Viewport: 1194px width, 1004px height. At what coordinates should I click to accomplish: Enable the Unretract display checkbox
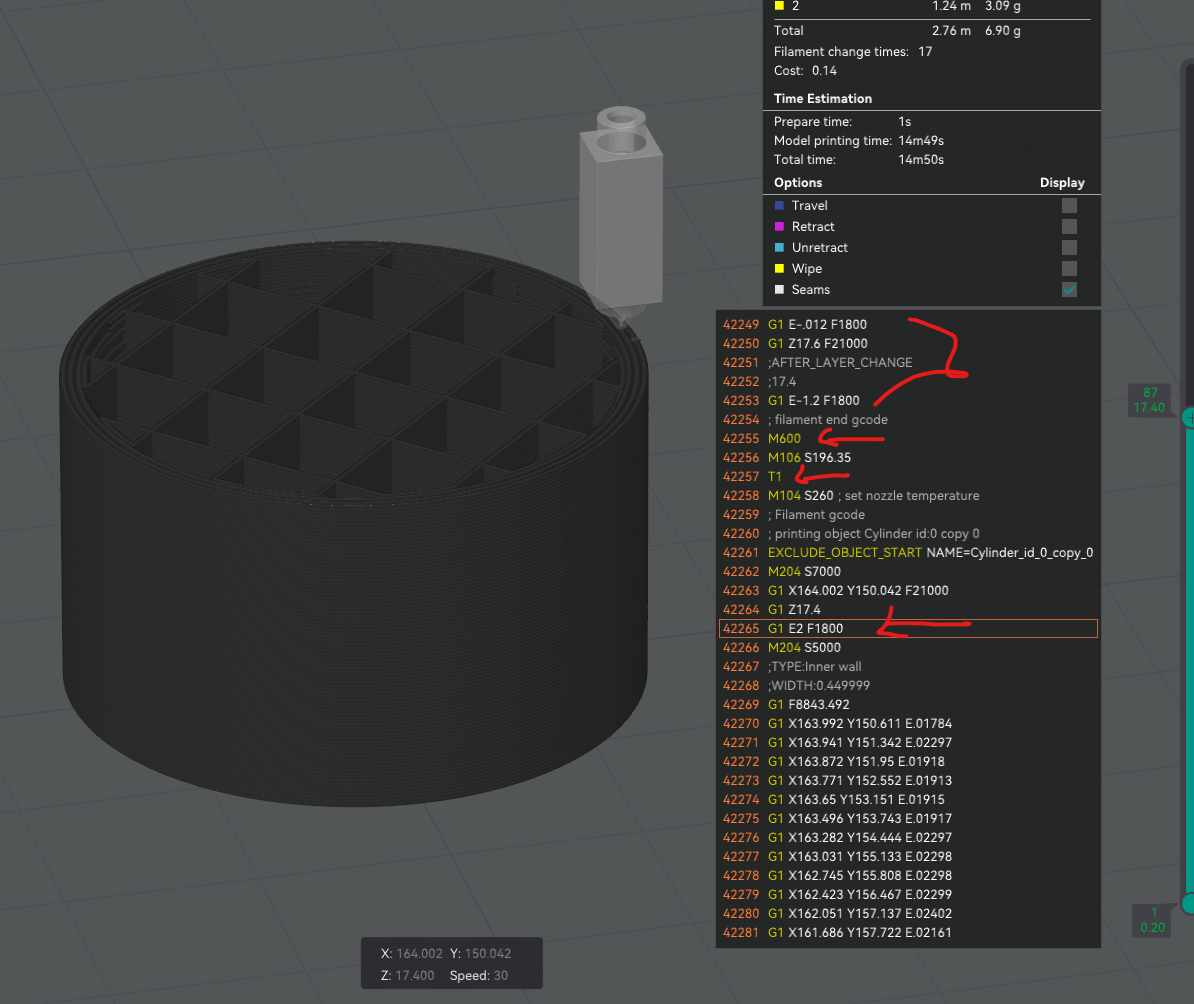pyautogui.click(x=1069, y=247)
